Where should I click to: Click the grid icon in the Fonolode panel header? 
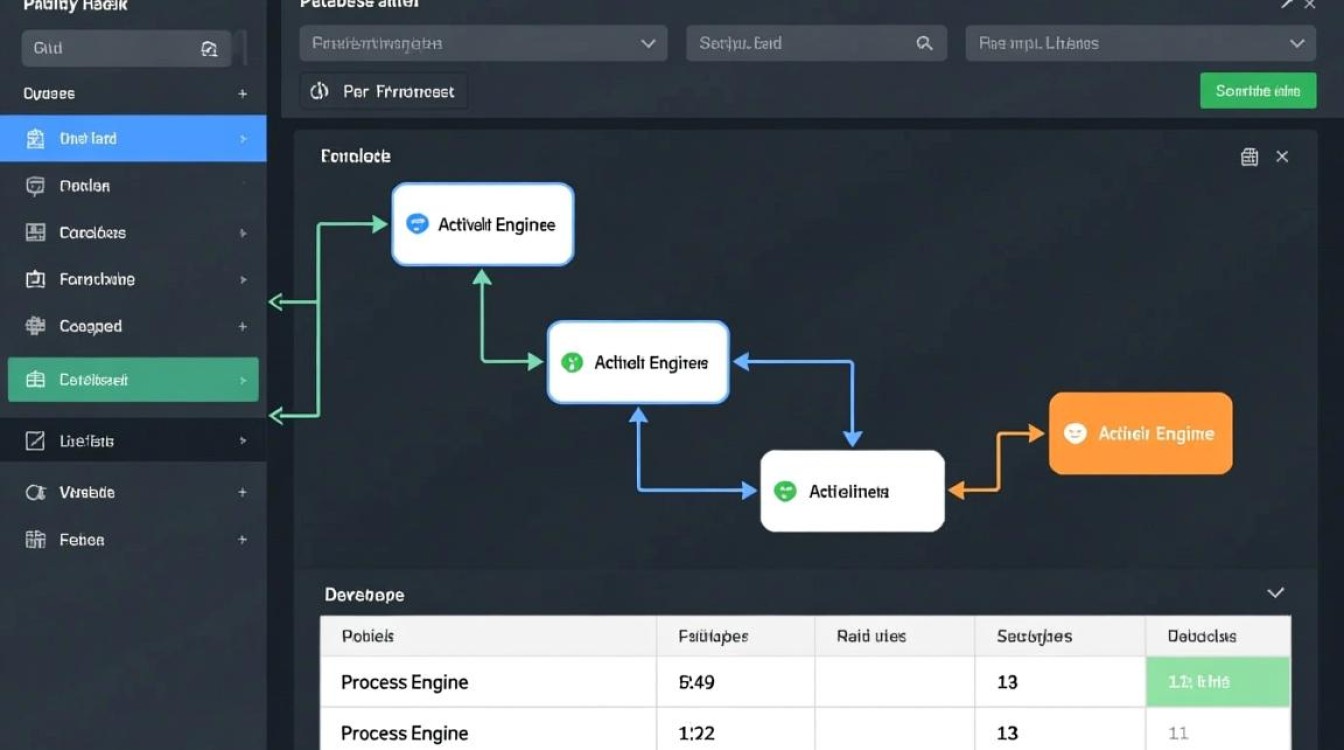point(1249,157)
